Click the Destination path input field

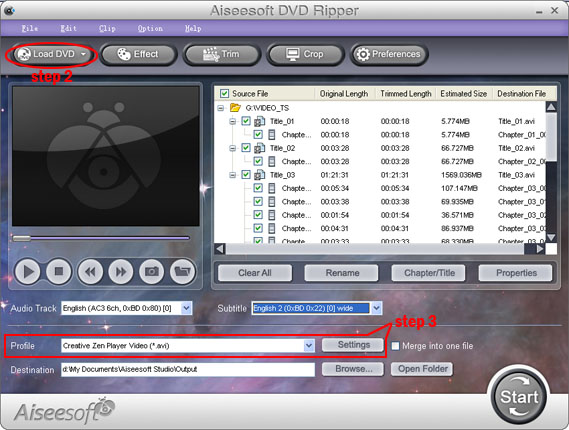click(x=188, y=370)
